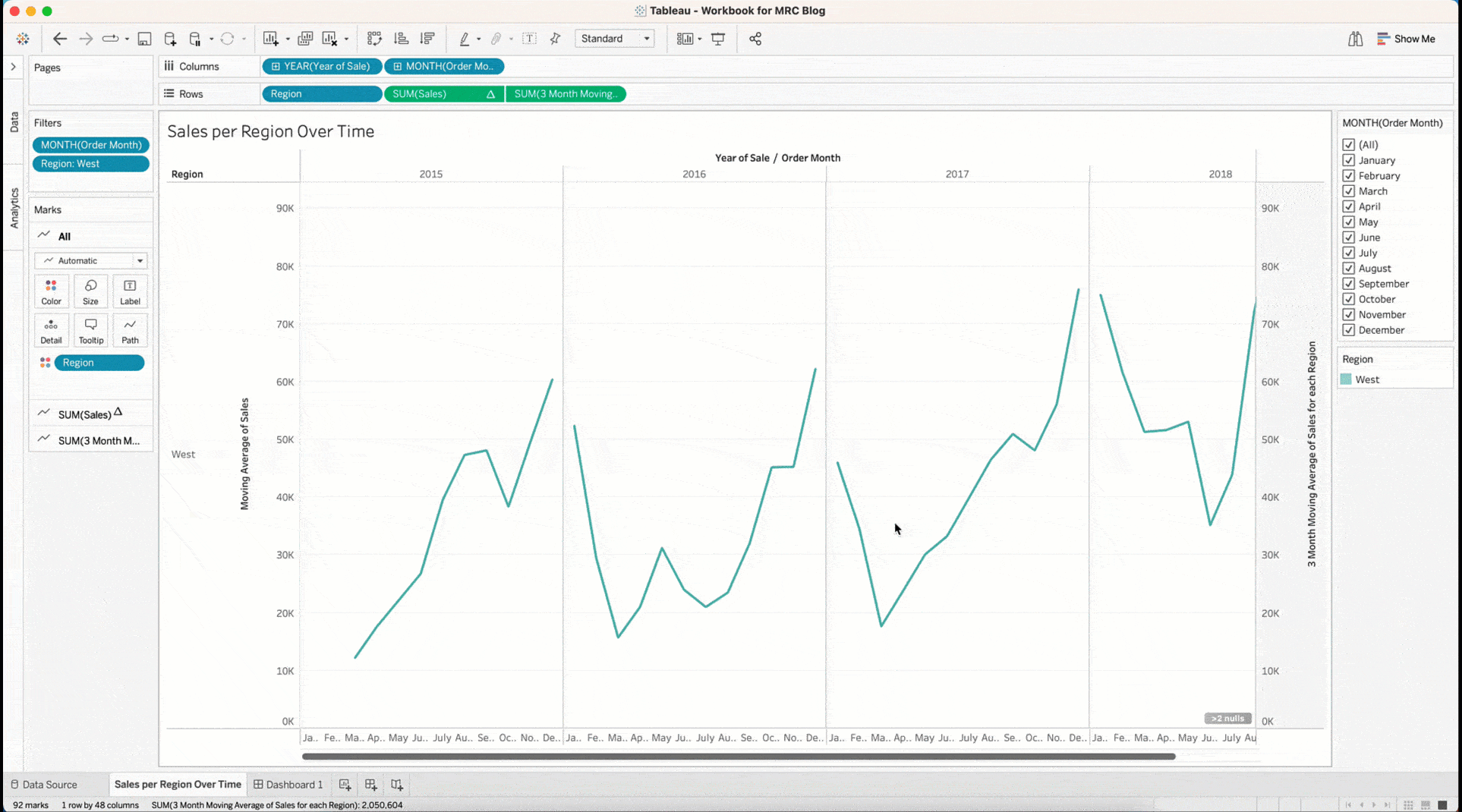This screenshot has height=812, width=1462.
Task: Click the Undo back arrow in toolbar
Action: (x=60, y=39)
